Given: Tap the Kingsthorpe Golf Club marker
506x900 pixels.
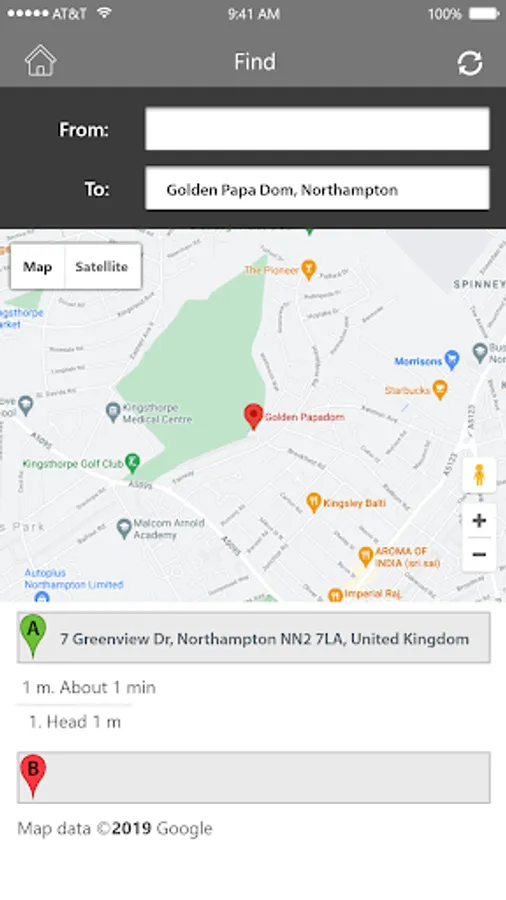Looking at the screenshot, I should tap(133, 463).
